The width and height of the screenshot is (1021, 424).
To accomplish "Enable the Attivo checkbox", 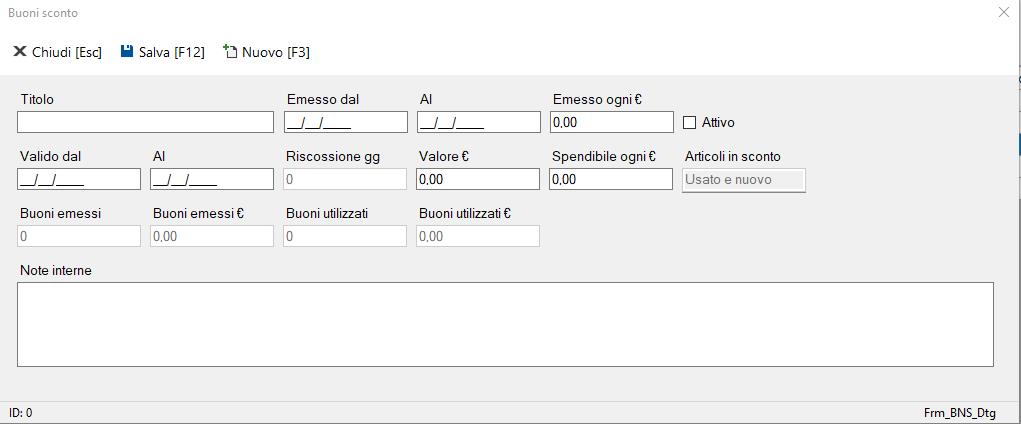I will click(x=689, y=123).
